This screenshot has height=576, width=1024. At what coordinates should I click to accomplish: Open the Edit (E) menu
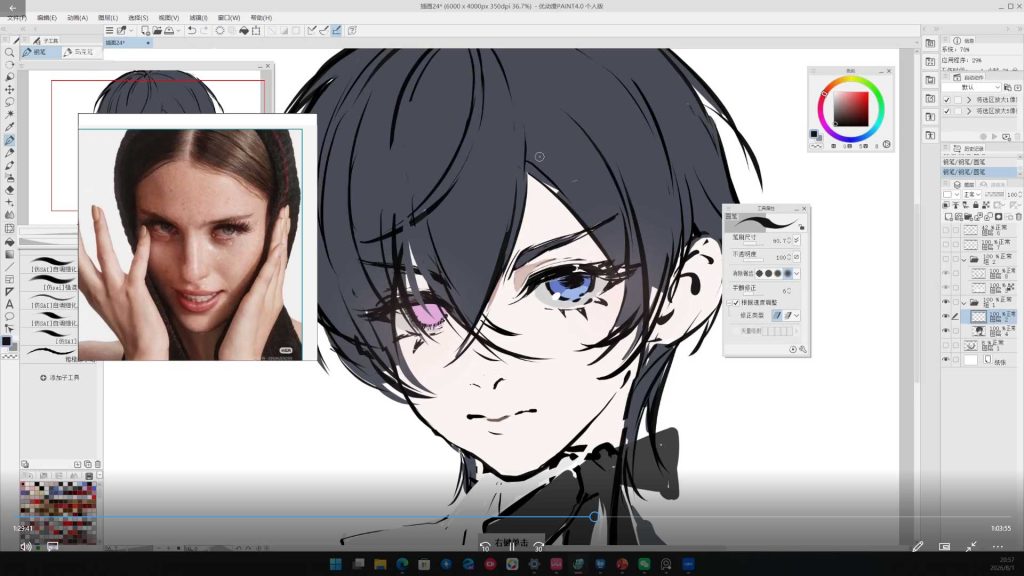pyautogui.click(x=46, y=18)
